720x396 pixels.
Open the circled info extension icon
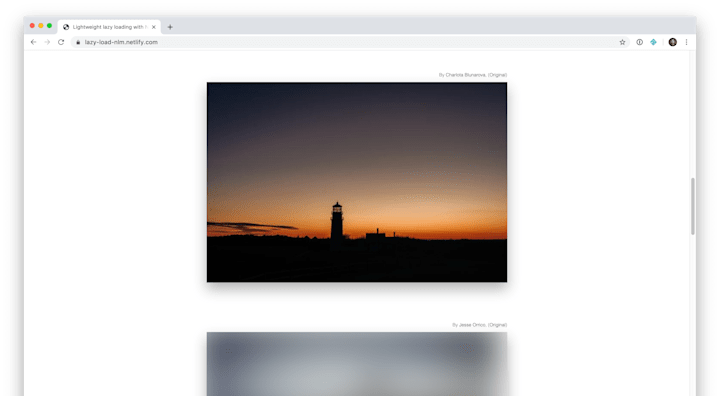(x=639, y=42)
